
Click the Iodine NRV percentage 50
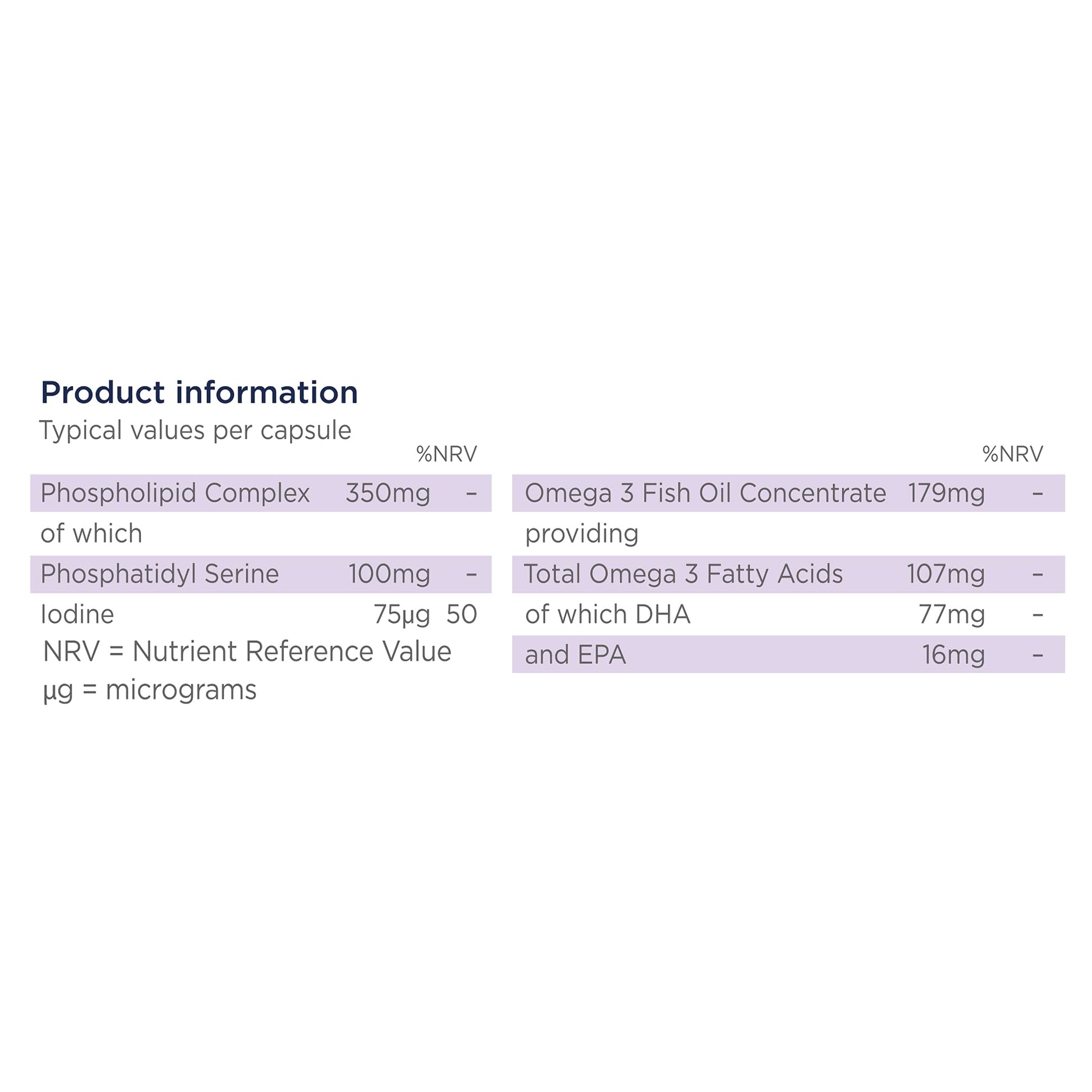(x=461, y=614)
